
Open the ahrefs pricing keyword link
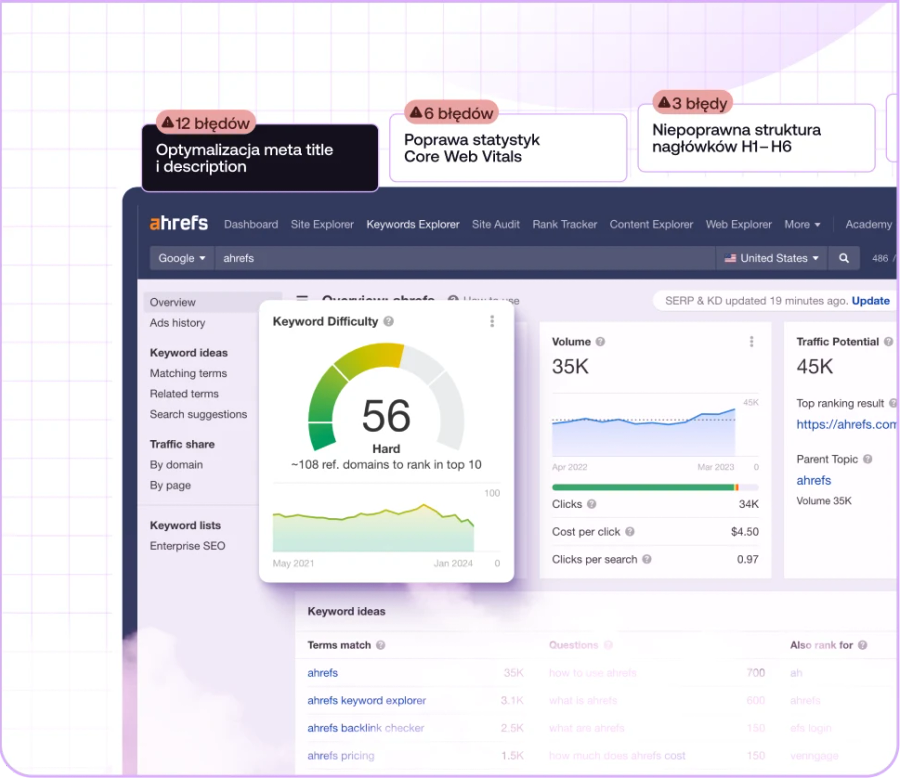click(x=341, y=756)
